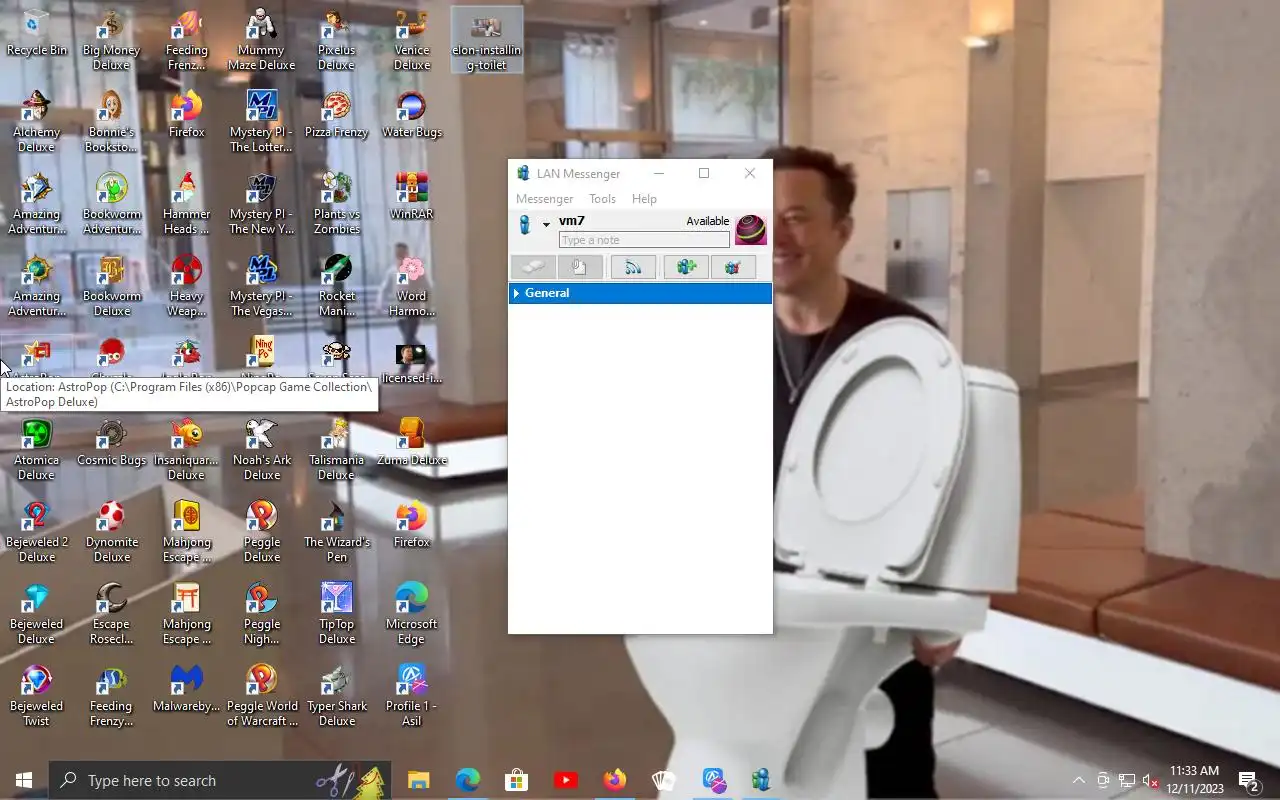The image size is (1280, 800).
Task: Select the Microsoft Edge desktop shortcut
Action: pyautogui.click(x=411, y=614)
